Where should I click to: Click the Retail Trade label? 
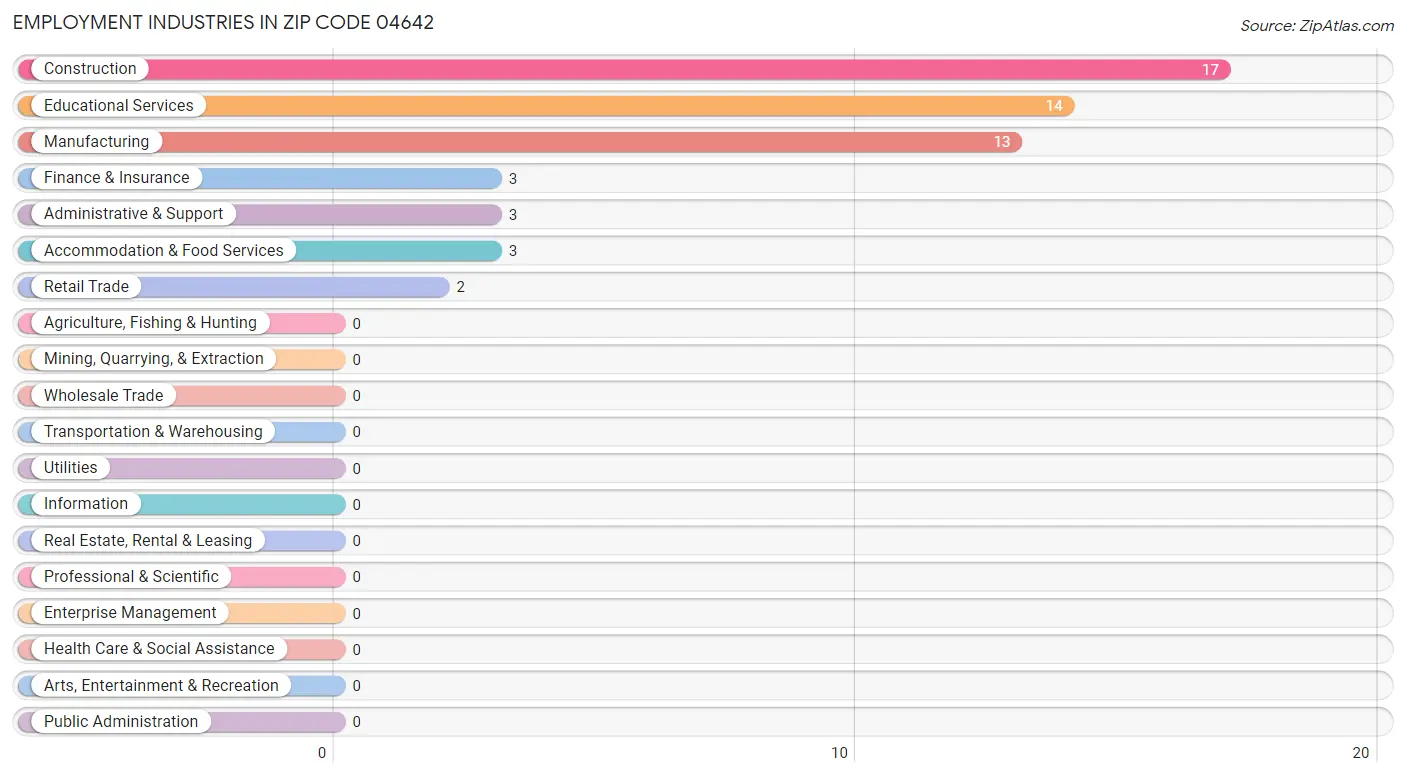pyautogui.click(x=86, y=286)
